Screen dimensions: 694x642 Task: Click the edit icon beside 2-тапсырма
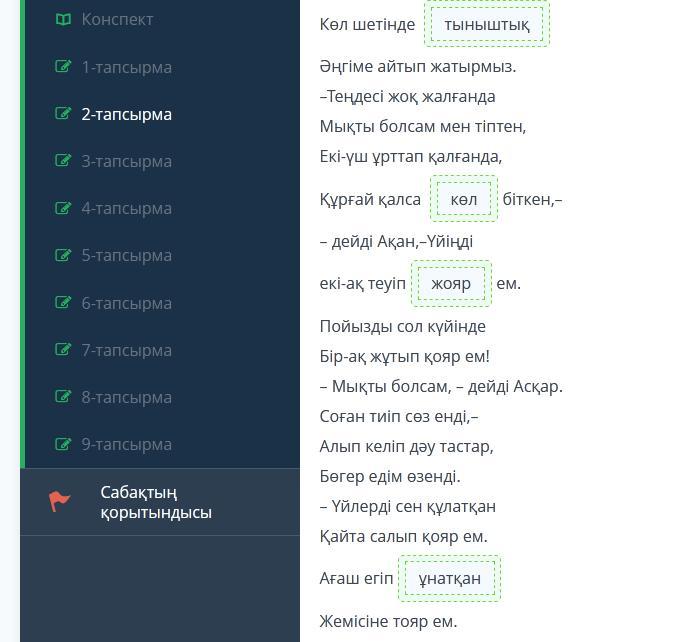[63, 114]
